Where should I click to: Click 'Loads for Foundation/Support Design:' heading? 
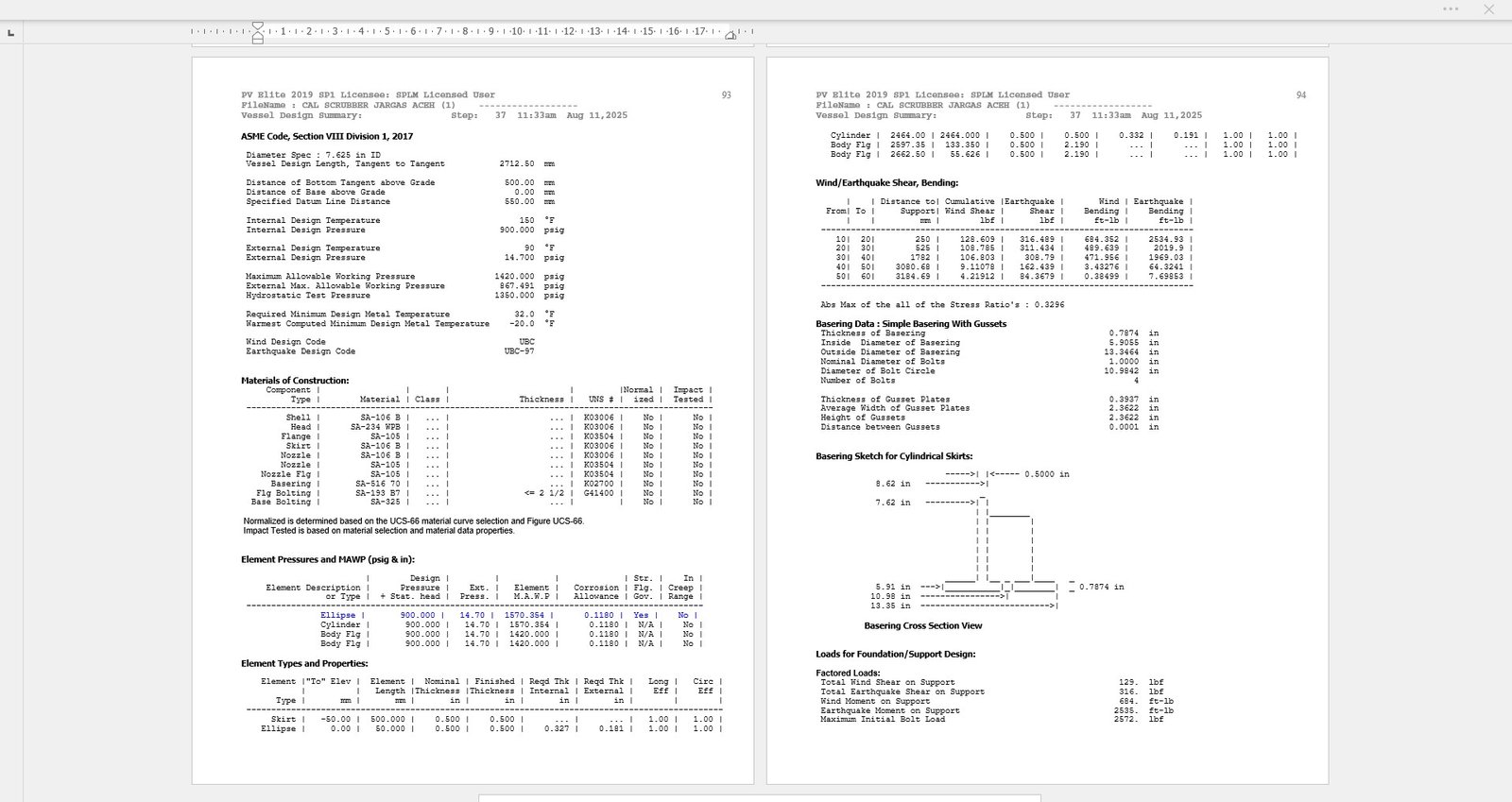click(x=895, y=654)
